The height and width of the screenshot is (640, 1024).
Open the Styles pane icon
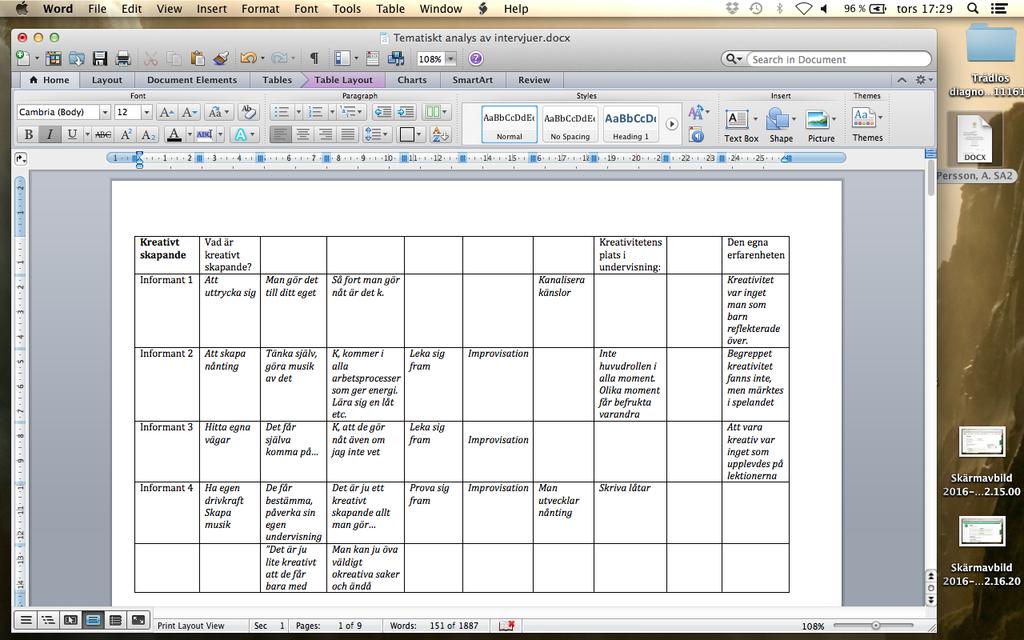[x=696, y=136]
